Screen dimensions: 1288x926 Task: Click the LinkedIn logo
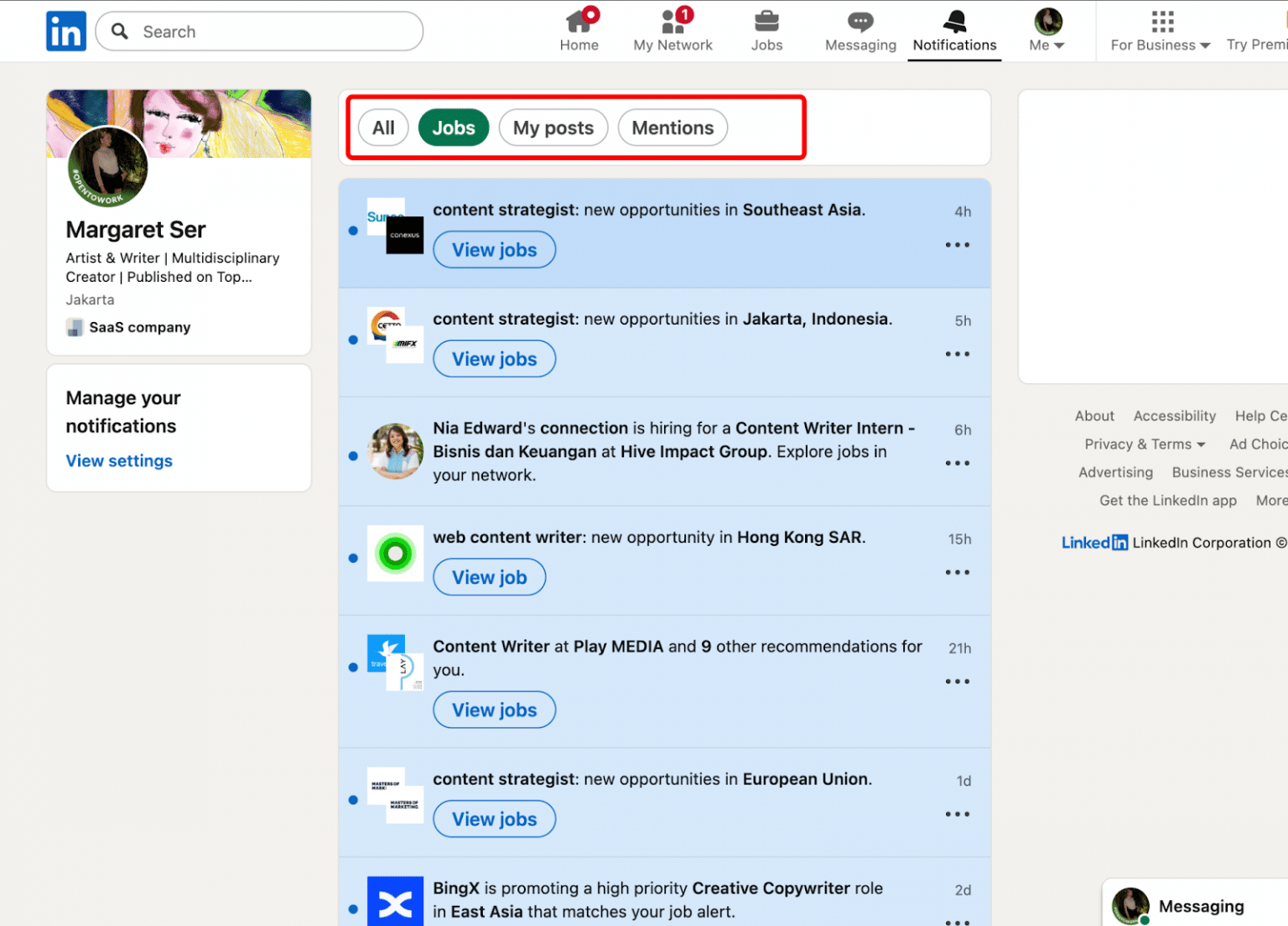click(65, 30)
